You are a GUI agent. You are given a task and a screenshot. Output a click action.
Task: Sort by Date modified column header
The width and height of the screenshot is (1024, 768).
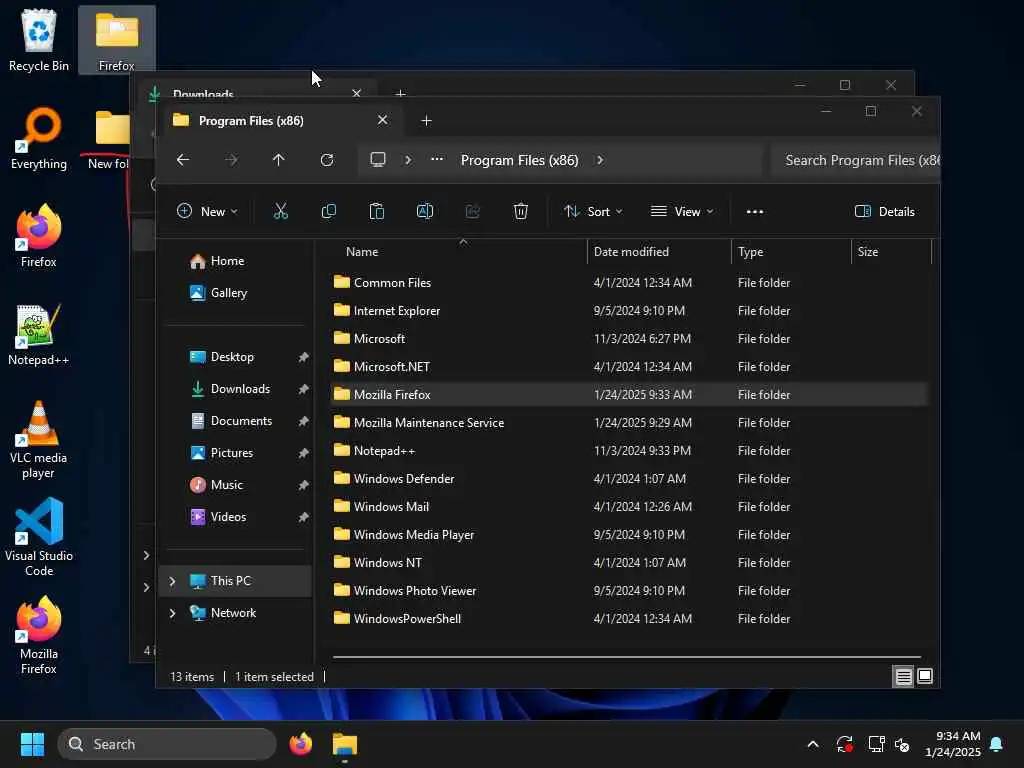point(659,251)
